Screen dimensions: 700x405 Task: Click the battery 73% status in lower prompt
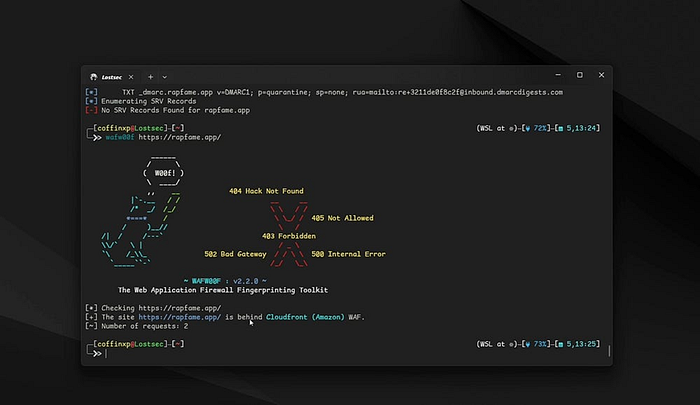point(537,344)
